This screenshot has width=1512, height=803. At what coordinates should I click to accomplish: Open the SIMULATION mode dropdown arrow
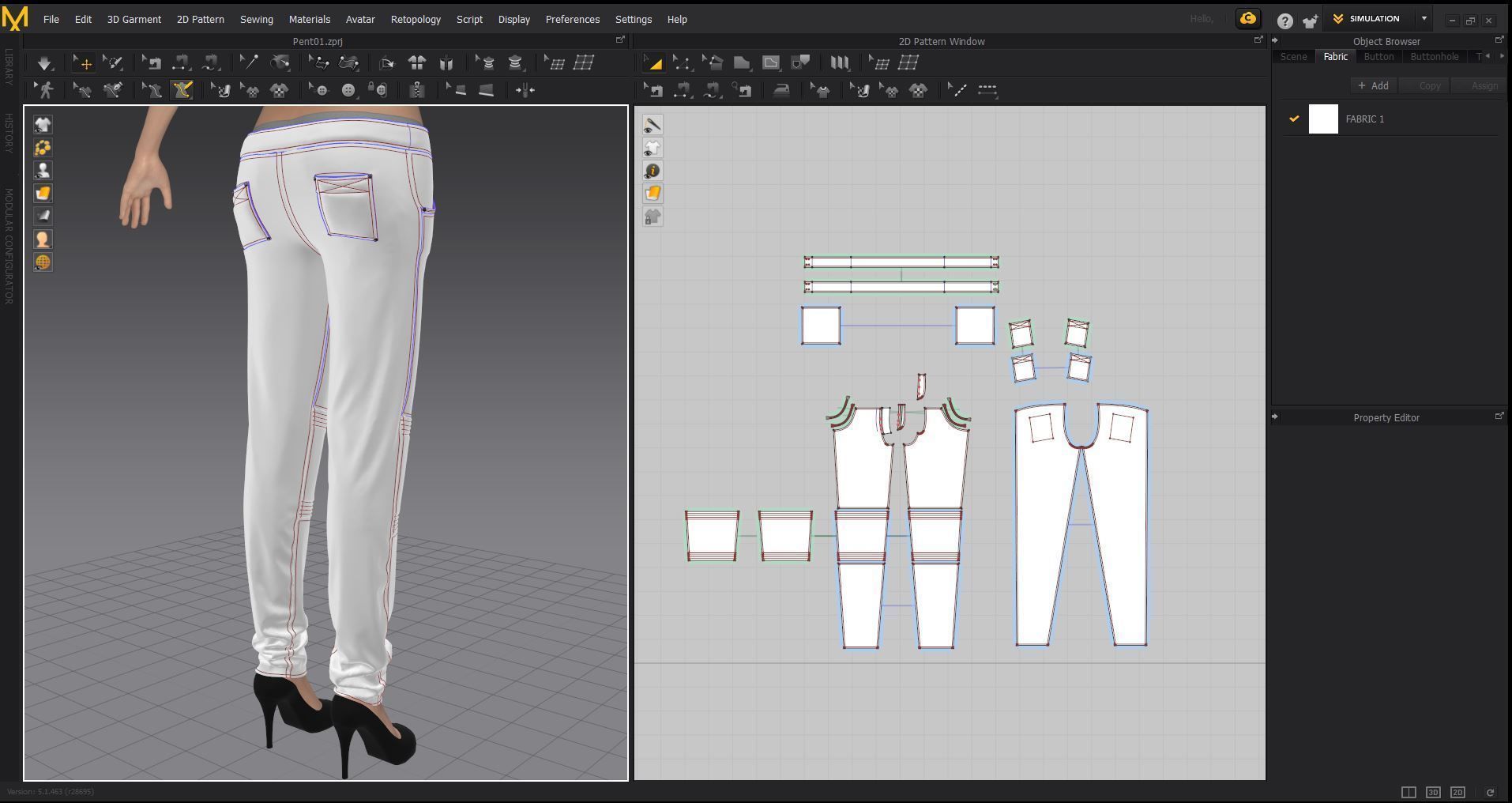(1424, 19)
